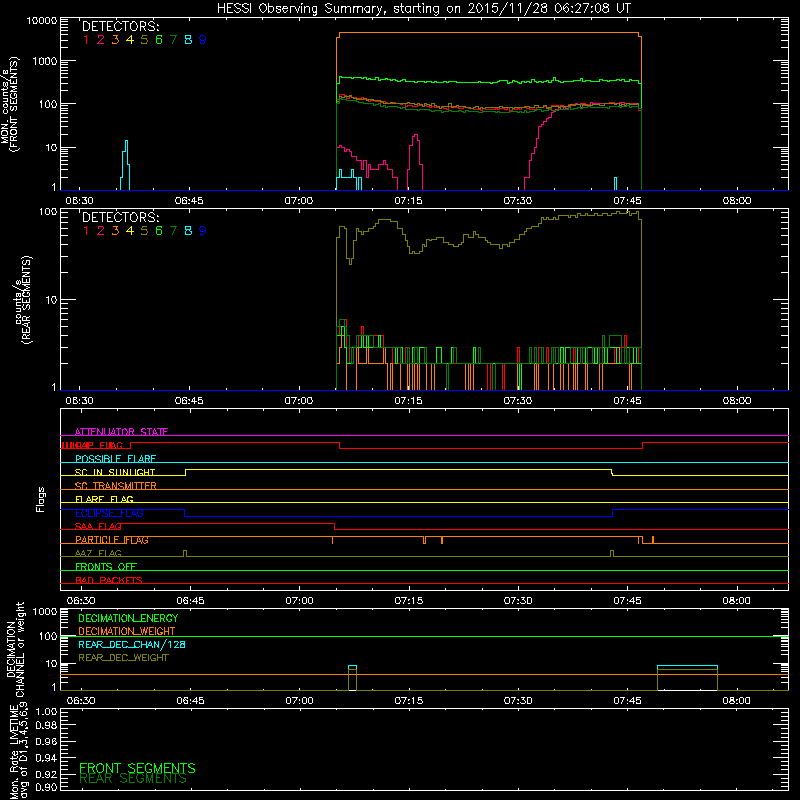The height and width of the screenshot is (800, 800).
Task: Click the REAR_DEC_CHAN/128 legend label
Action: point(132,644)
